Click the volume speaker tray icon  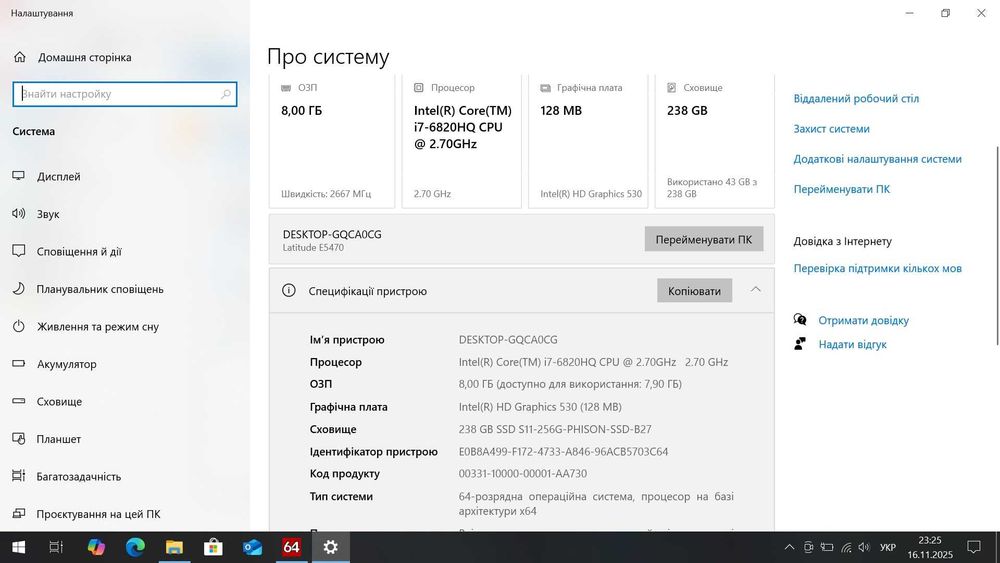click(x=864, y=547)
